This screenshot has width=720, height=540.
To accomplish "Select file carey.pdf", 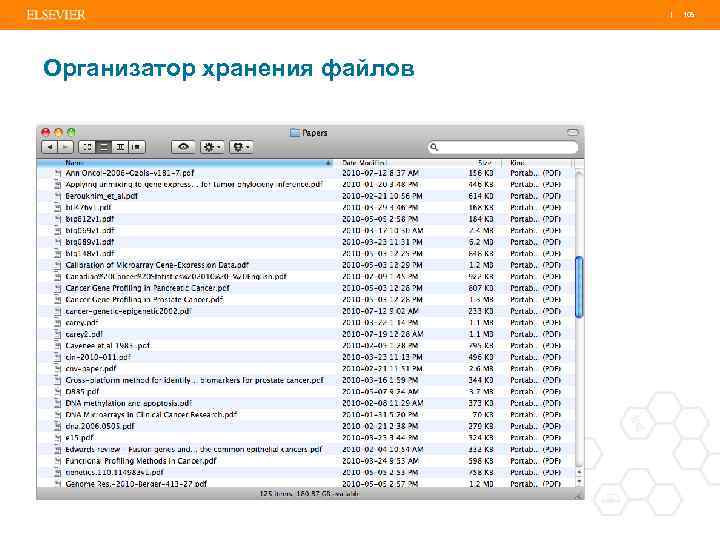I will pyautogui.click(x=82, y=322).
